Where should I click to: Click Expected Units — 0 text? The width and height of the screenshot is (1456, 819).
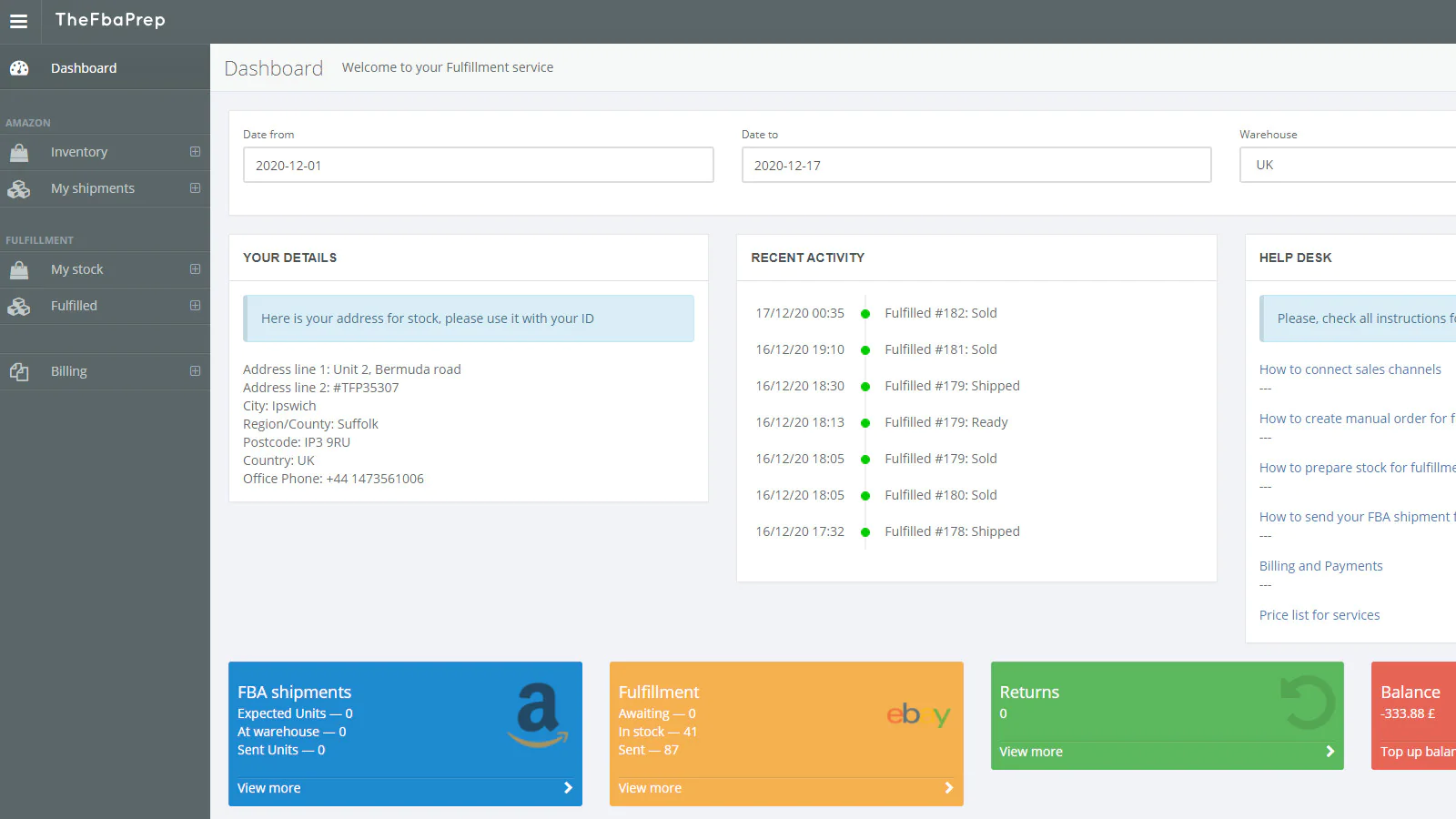click(x=295, y=713)
